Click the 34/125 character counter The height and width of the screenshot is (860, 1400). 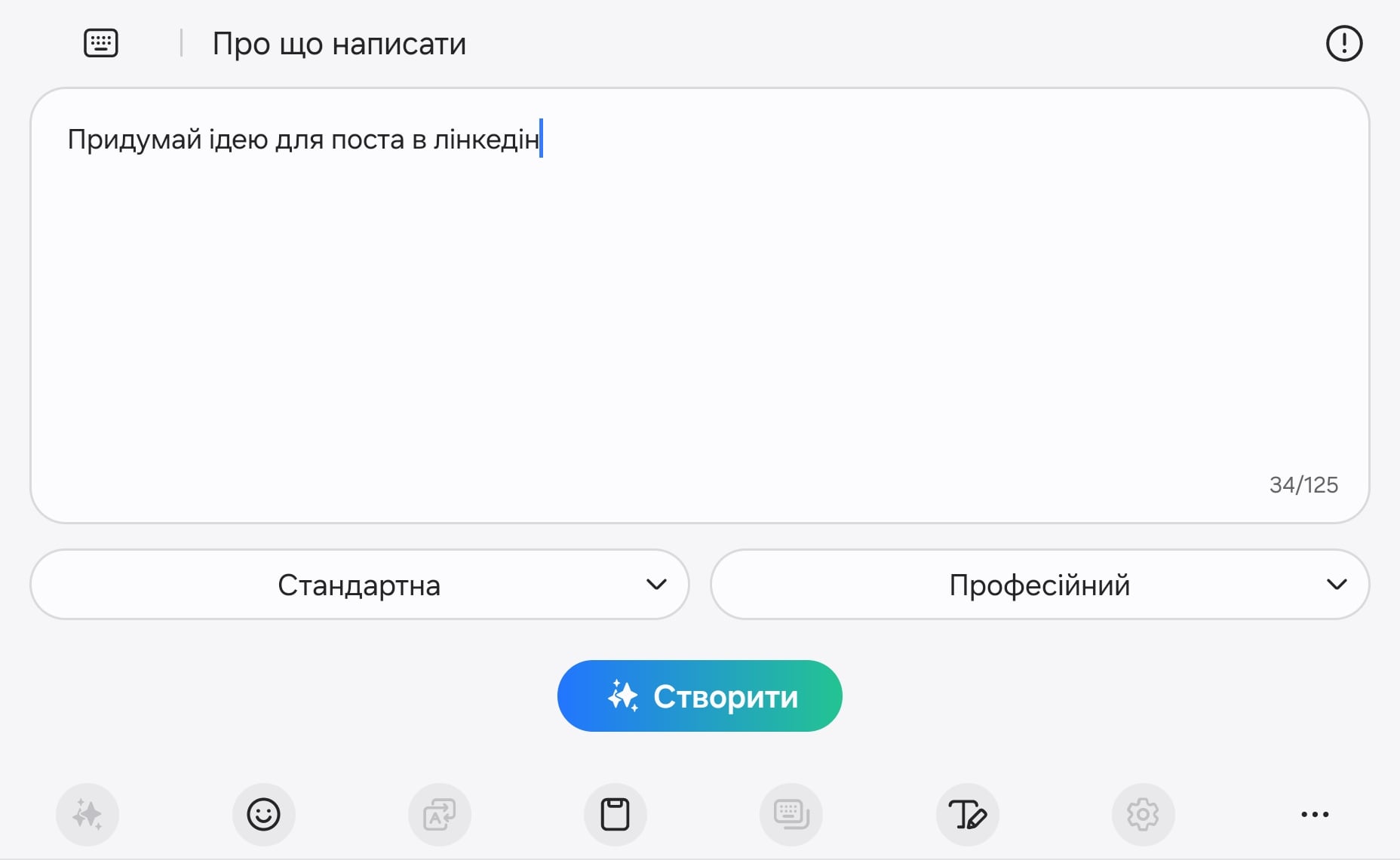click(1303, 485)
